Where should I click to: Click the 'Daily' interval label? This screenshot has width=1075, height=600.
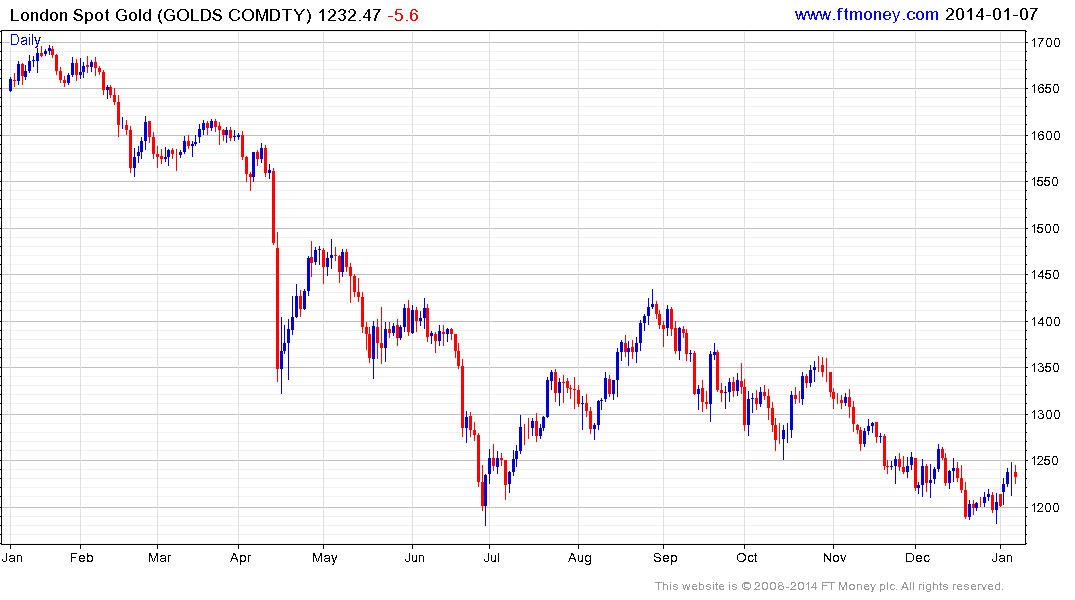[x=25, y=40]
